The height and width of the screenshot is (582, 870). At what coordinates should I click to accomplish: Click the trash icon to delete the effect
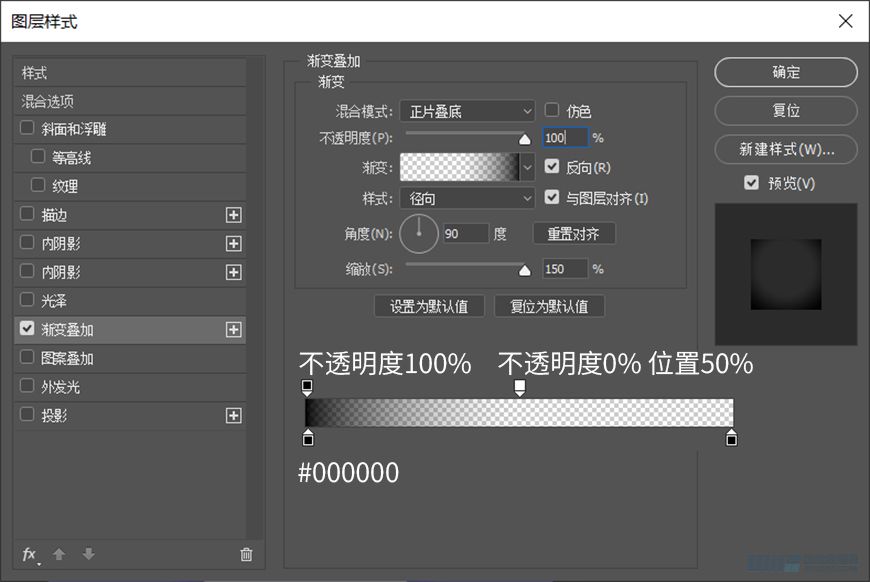(245, 554)
